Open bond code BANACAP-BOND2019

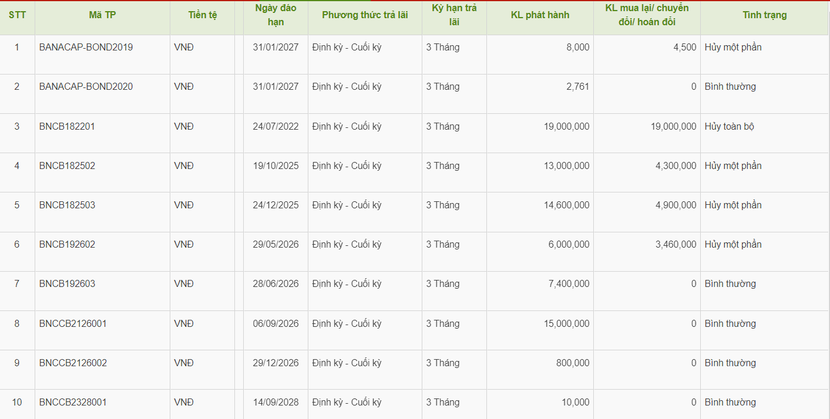pos(86,47)
